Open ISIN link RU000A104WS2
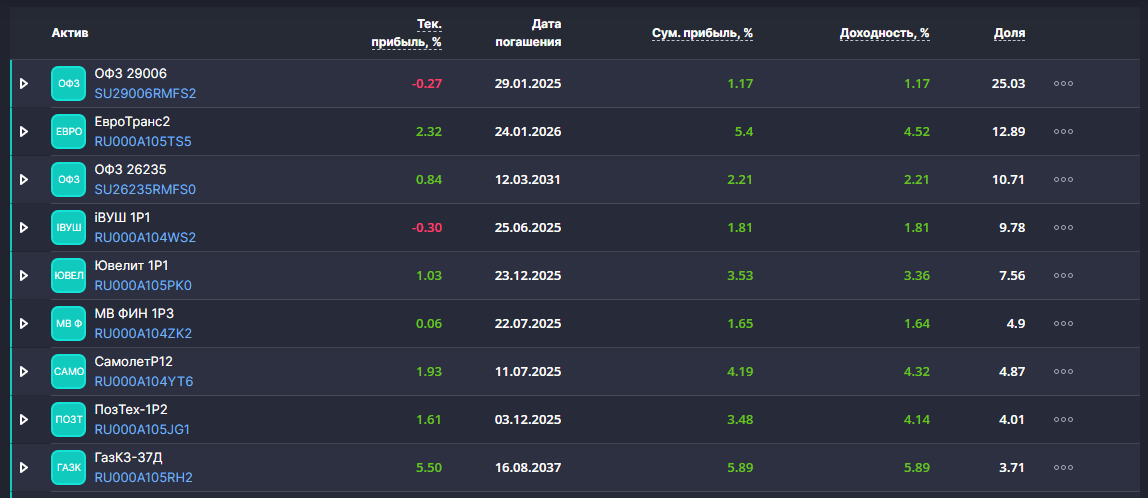The height and width of the screenshot is (498, 1148). 146,238
